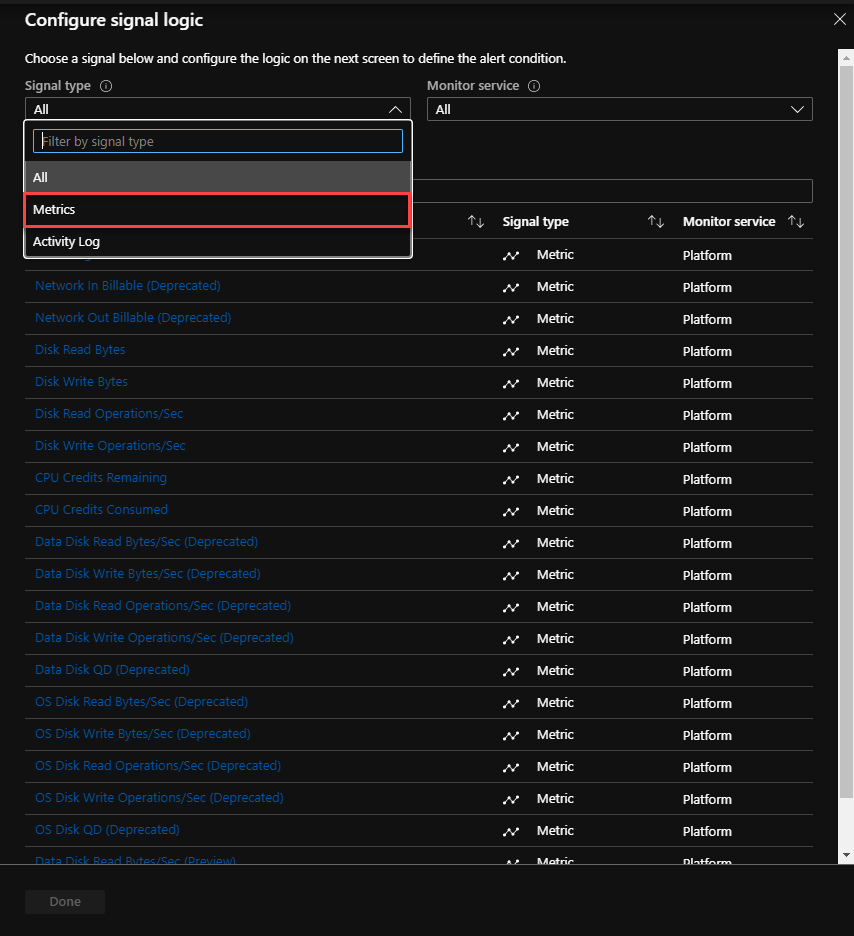Screen dimensions: 854x936
Task: Open the Monitor service dropdown
Action: coord(797,109)
